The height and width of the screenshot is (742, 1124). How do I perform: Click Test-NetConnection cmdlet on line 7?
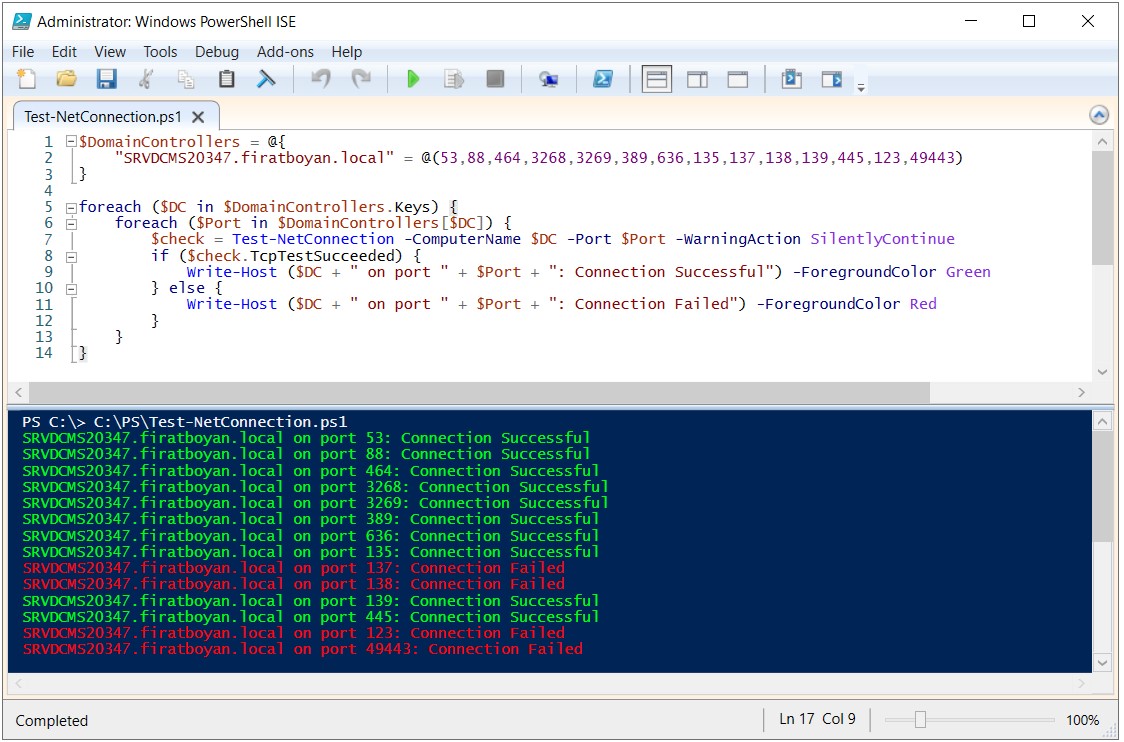pyautogui.click(x=313, y=239)
